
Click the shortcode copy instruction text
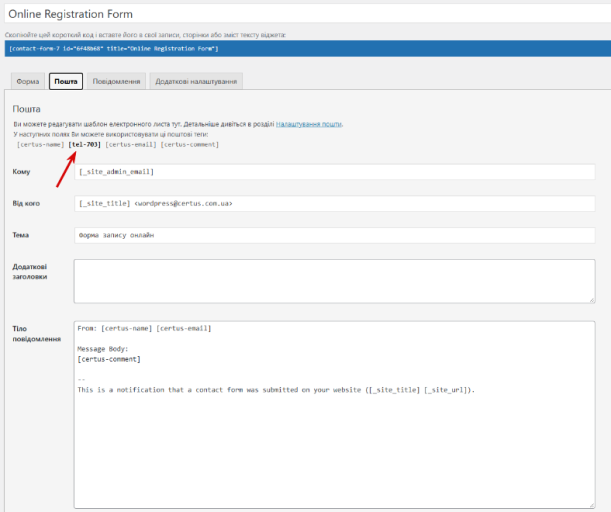[145, 35]
